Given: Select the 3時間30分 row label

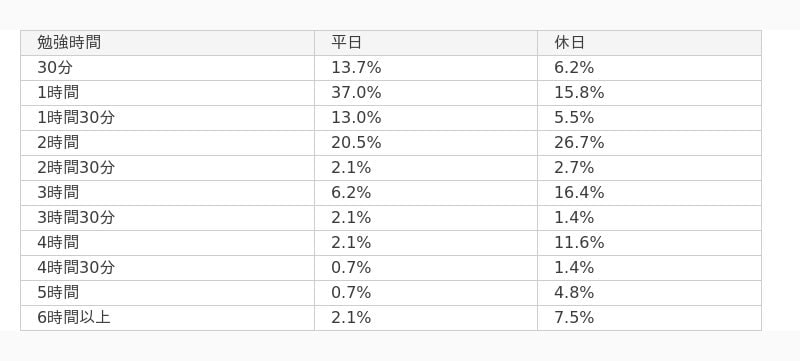Looking at the screenshot, I should [x=167, y=218].
